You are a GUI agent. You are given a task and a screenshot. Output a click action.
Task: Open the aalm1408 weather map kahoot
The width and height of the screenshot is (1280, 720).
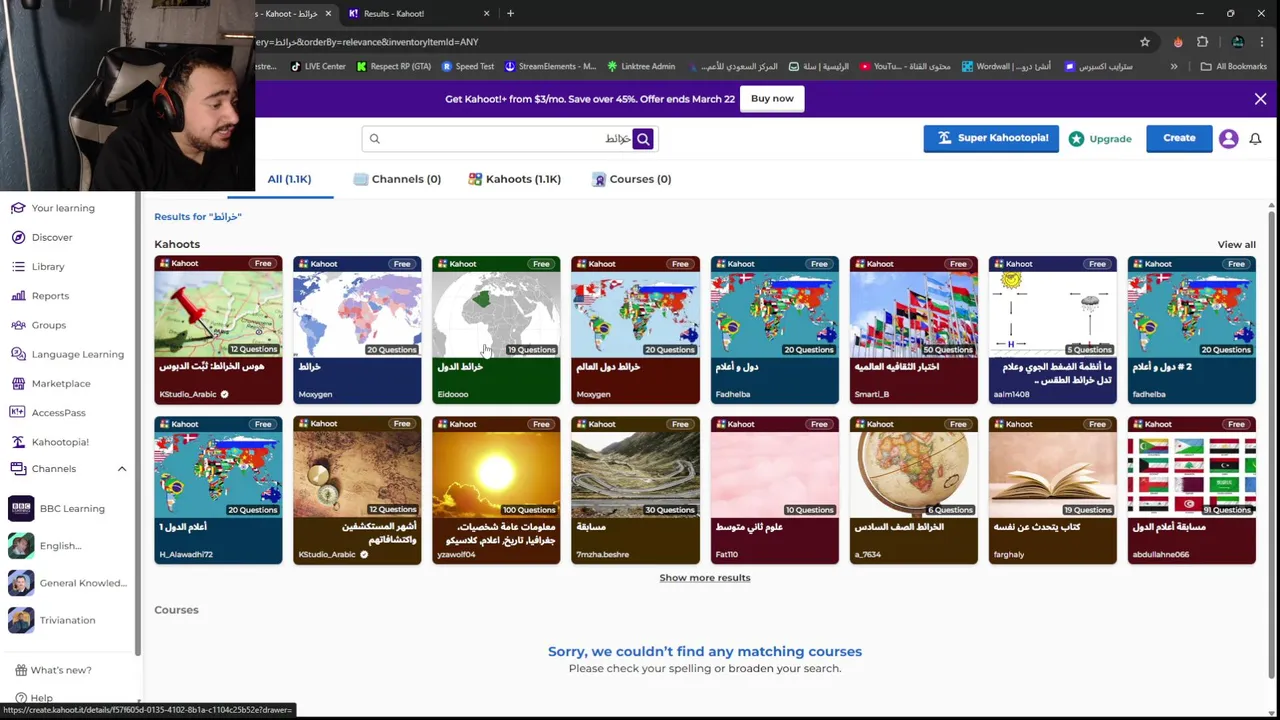point(1053,330)
